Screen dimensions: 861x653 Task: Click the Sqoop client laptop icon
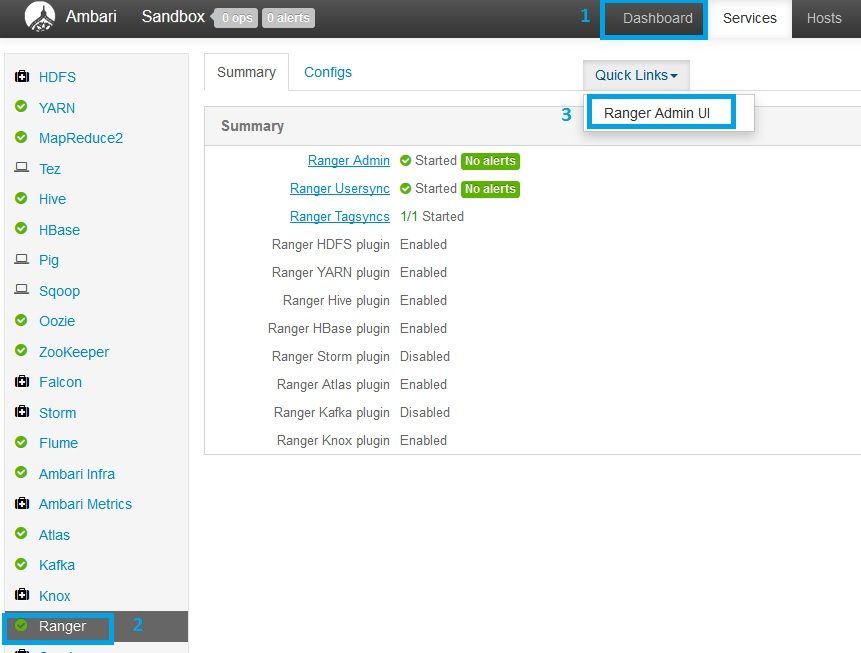click(x=21, y=290)
